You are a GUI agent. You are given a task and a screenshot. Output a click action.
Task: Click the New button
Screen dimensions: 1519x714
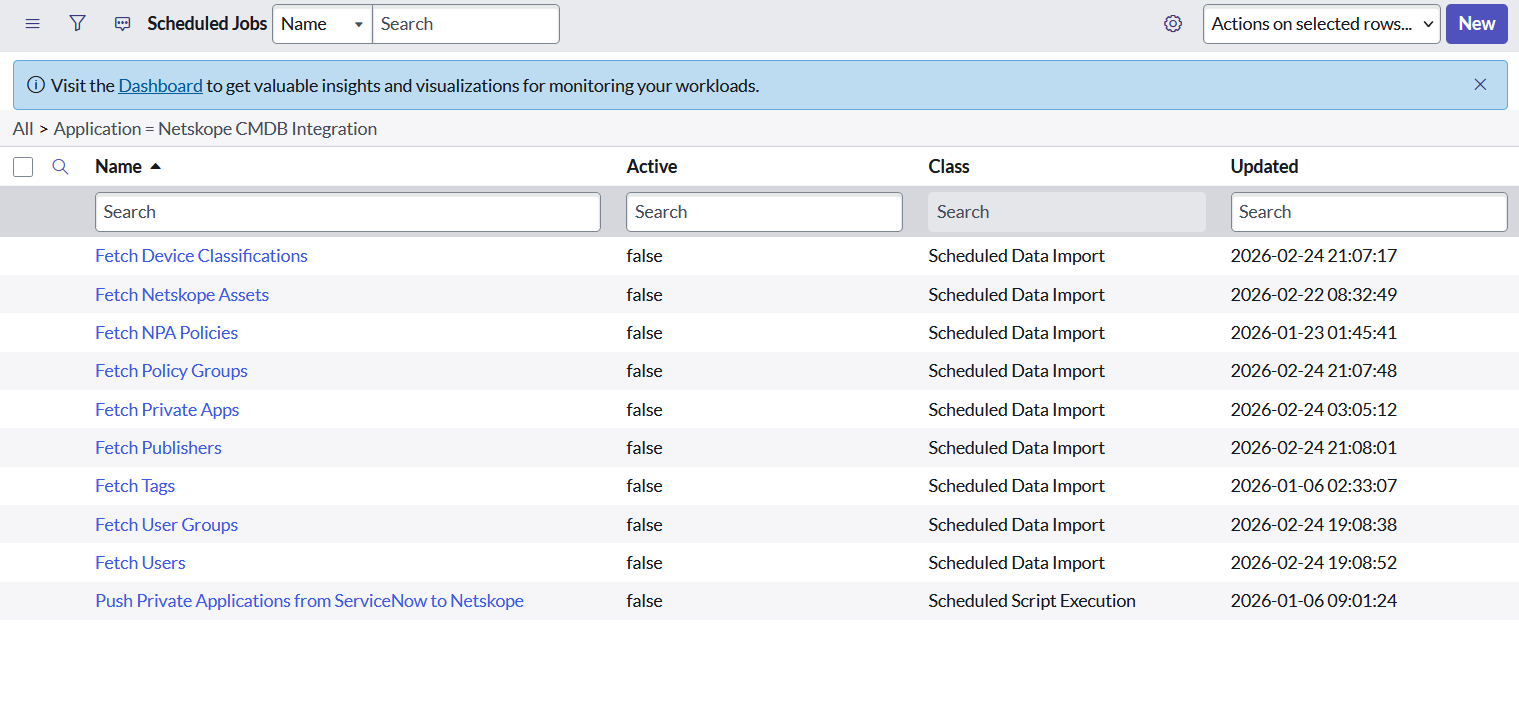(1476, 24)
